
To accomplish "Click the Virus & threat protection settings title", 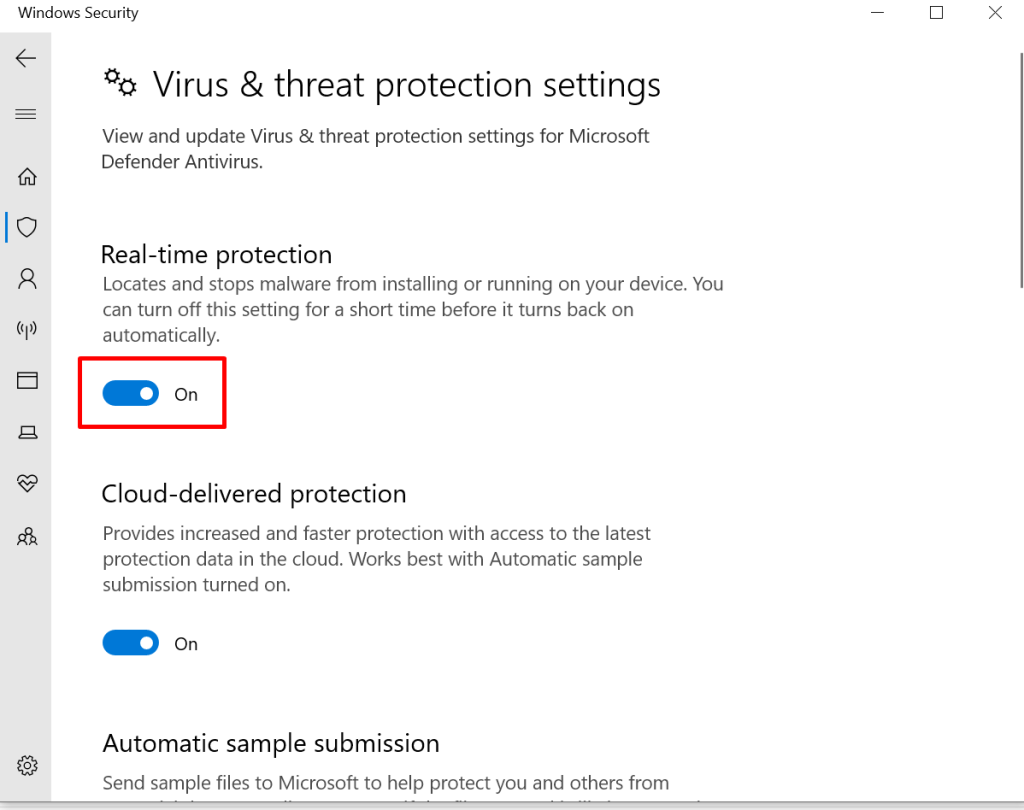I will [x=406, y=85].
